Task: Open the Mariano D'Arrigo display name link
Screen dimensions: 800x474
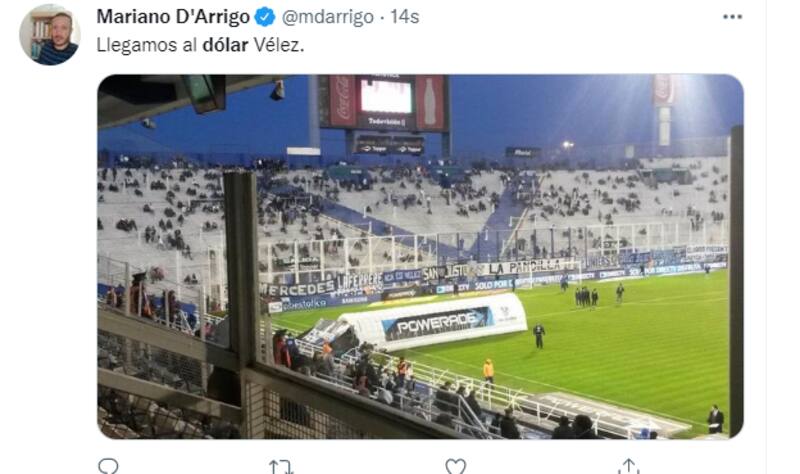Action: pos(173,17)
